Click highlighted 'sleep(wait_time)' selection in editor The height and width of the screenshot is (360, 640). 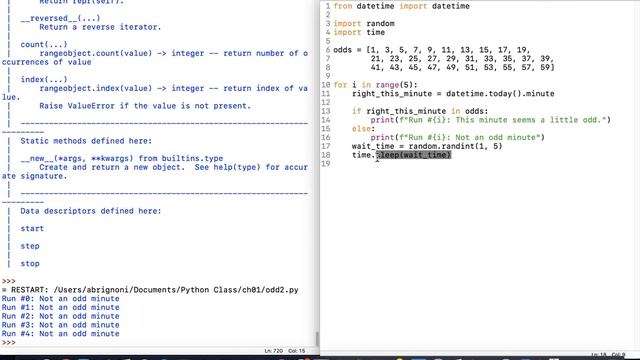point(413,155)
